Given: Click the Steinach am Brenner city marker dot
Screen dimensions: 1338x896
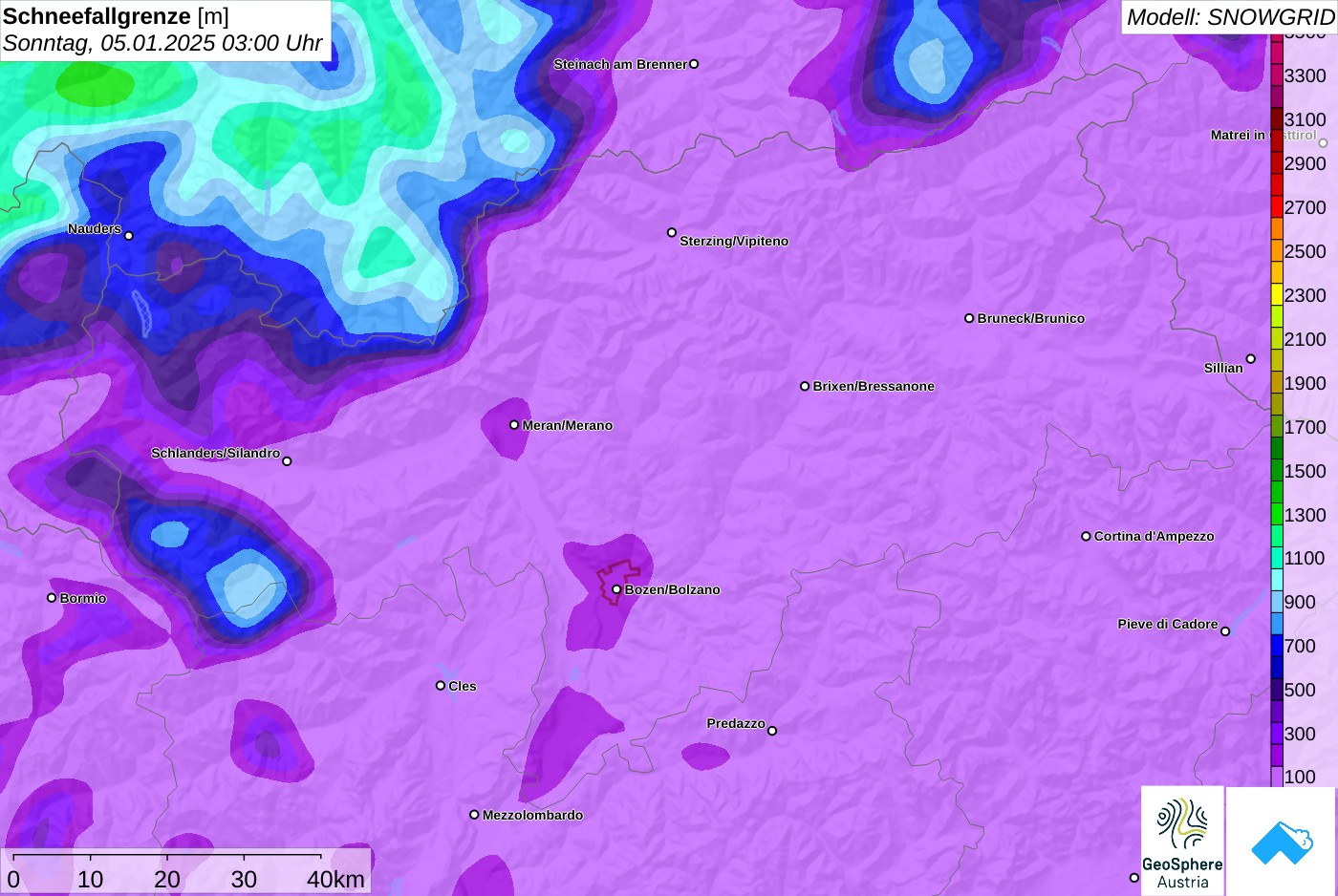Looking at the screenshot, I should click(694, 64).
